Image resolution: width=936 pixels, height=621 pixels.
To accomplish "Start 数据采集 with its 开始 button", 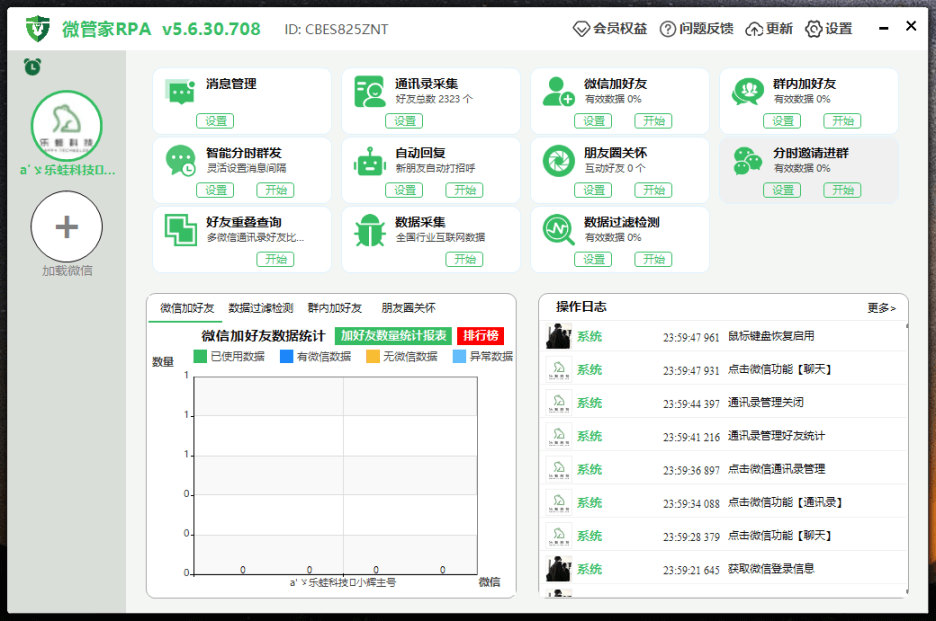I will 464,259.
